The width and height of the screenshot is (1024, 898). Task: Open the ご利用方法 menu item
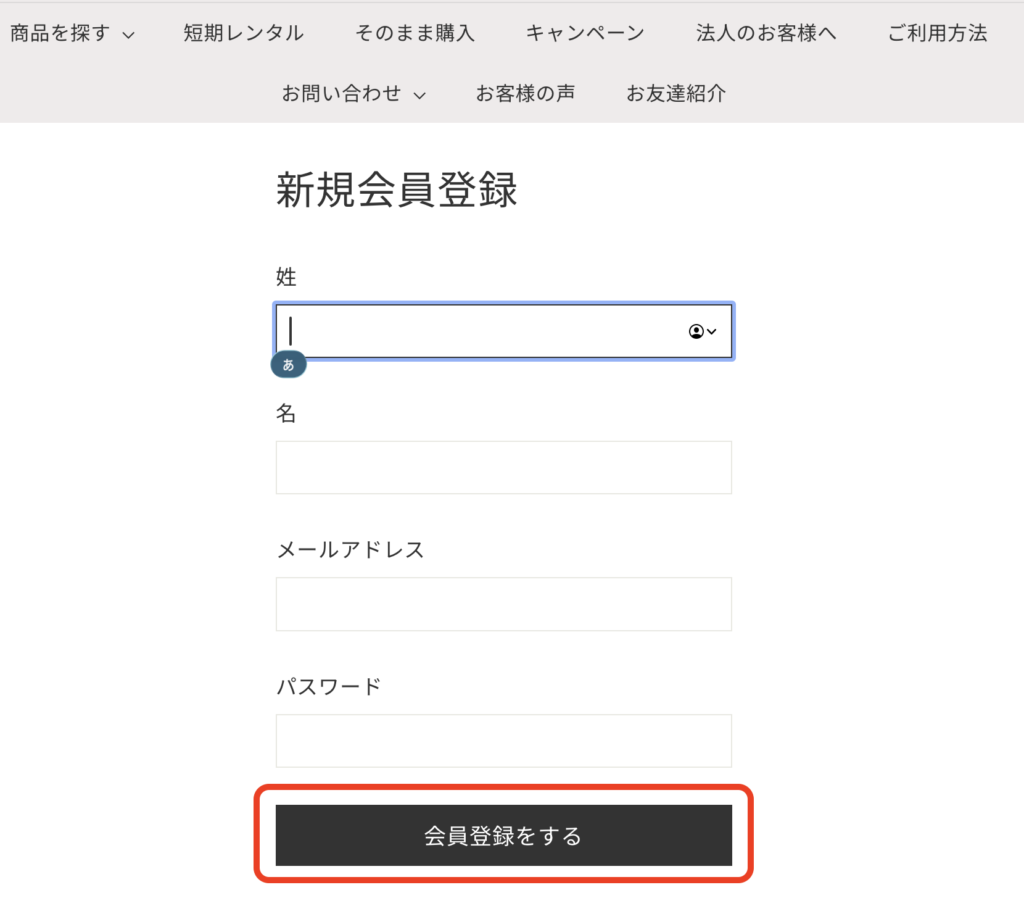(937, 33)
